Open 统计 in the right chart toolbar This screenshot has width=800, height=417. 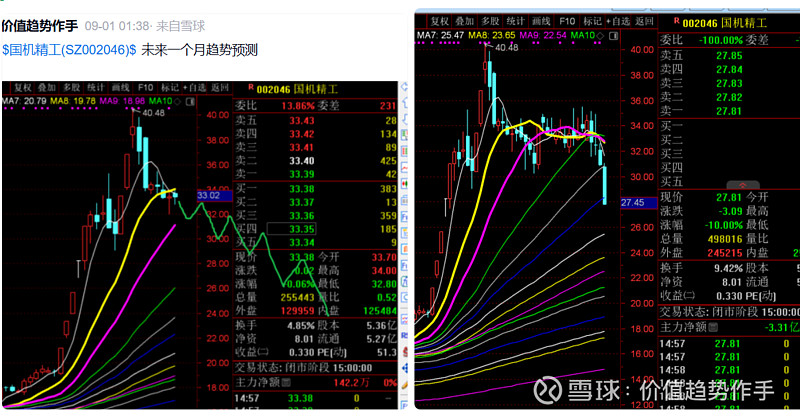516,21
